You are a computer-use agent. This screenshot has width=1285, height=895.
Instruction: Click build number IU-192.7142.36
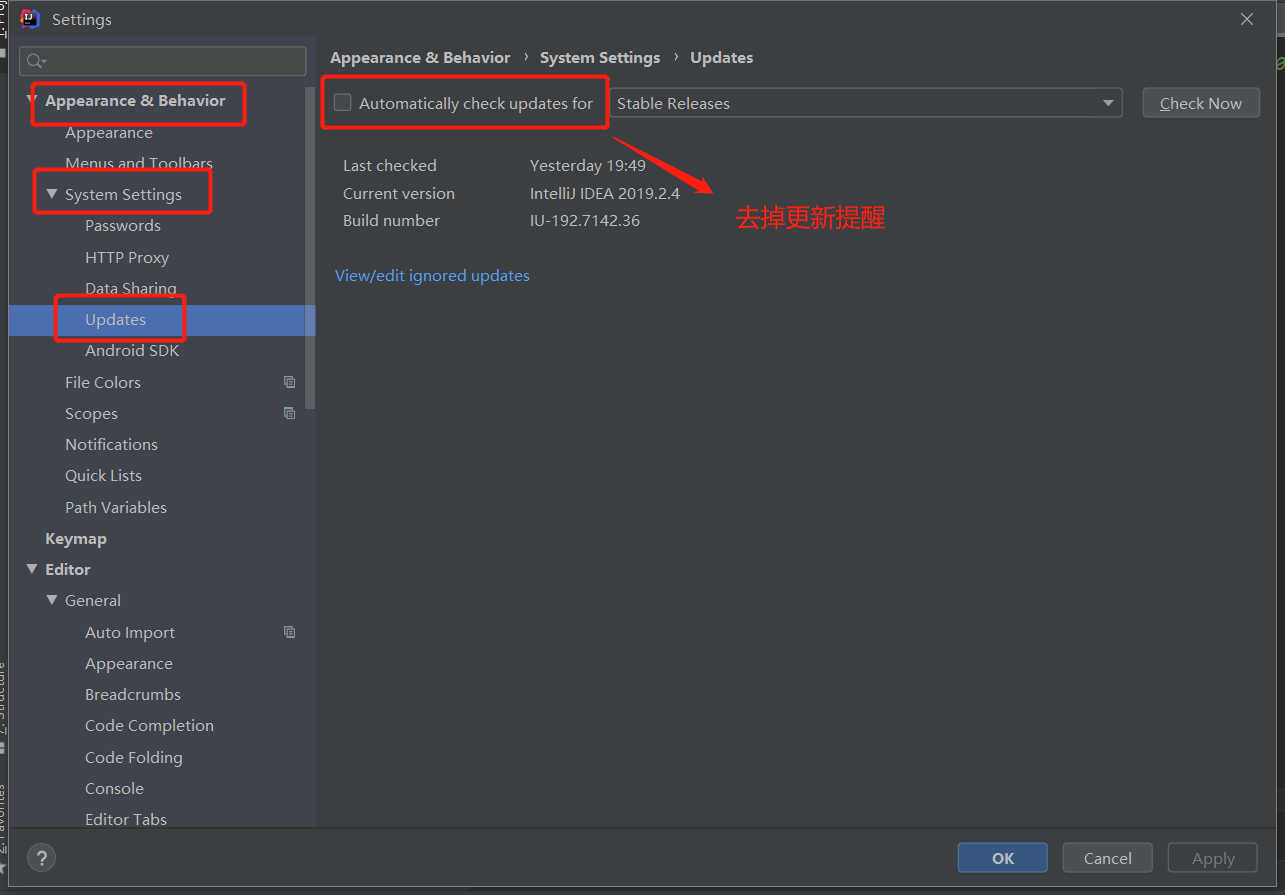click(x=585, y=220)
